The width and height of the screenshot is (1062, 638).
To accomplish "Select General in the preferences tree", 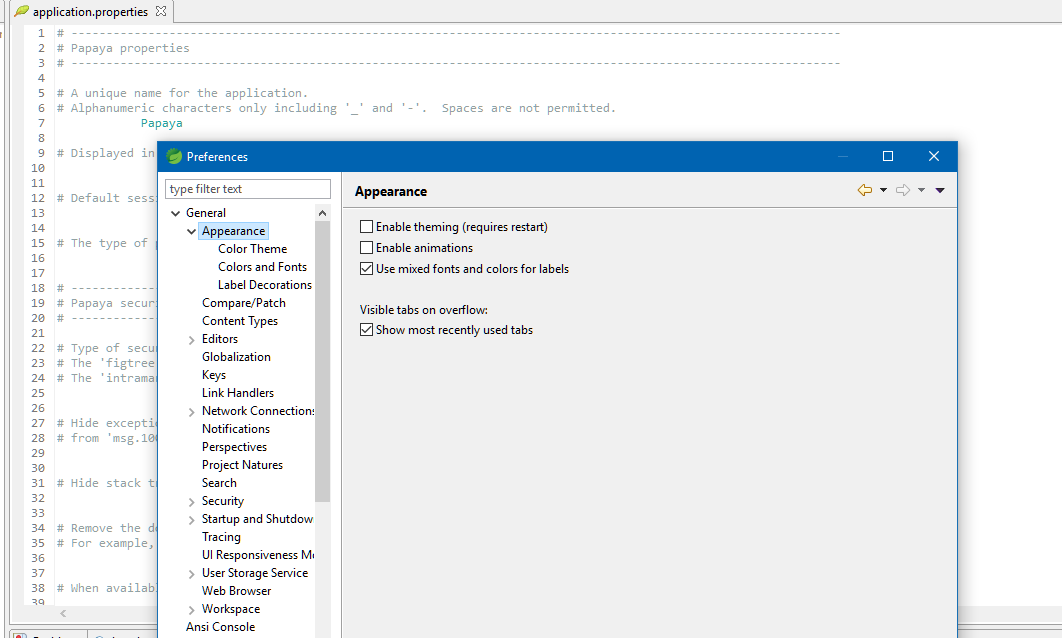I will (x=206, y=213).
